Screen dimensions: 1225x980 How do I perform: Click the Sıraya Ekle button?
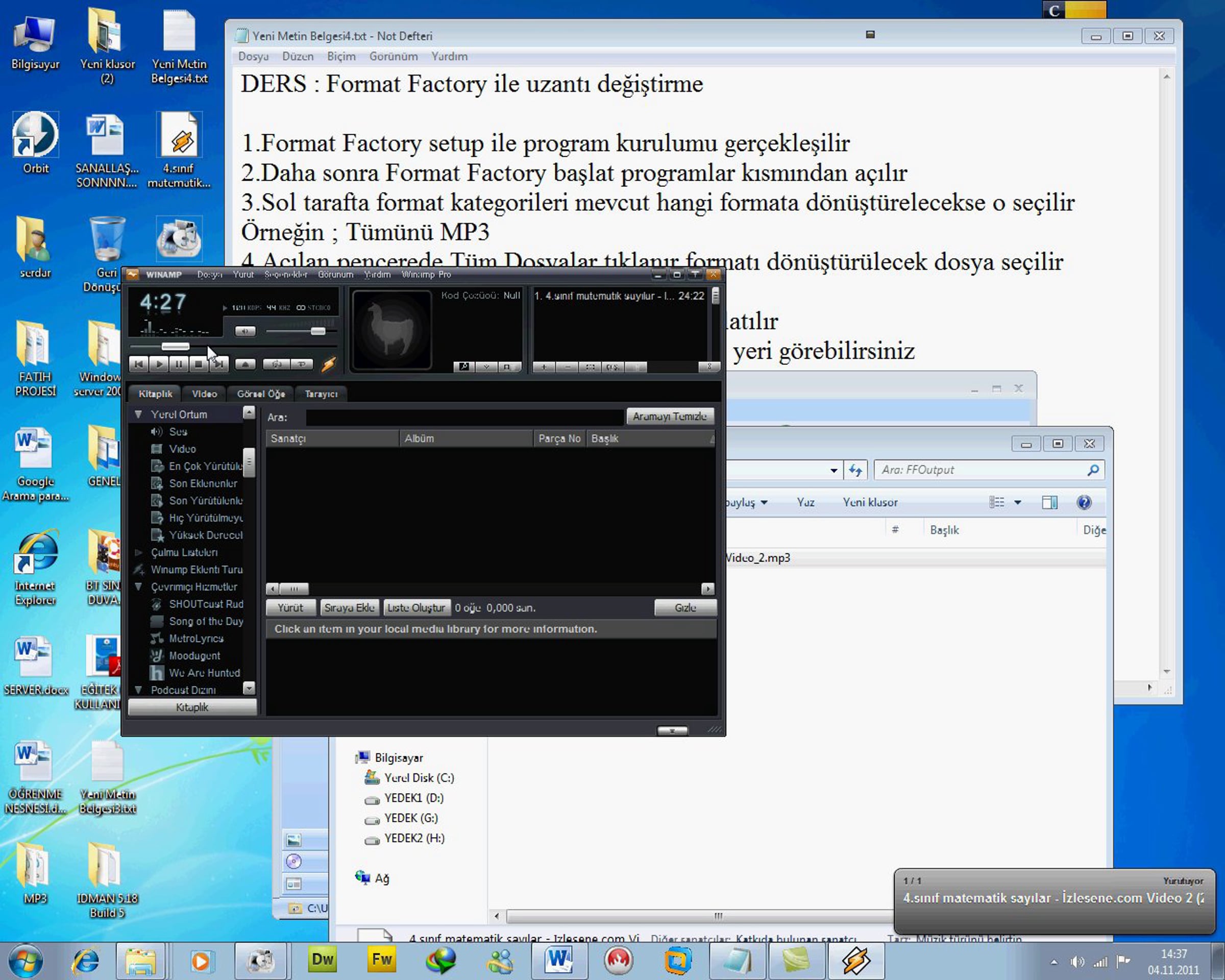tap(349, 607)
